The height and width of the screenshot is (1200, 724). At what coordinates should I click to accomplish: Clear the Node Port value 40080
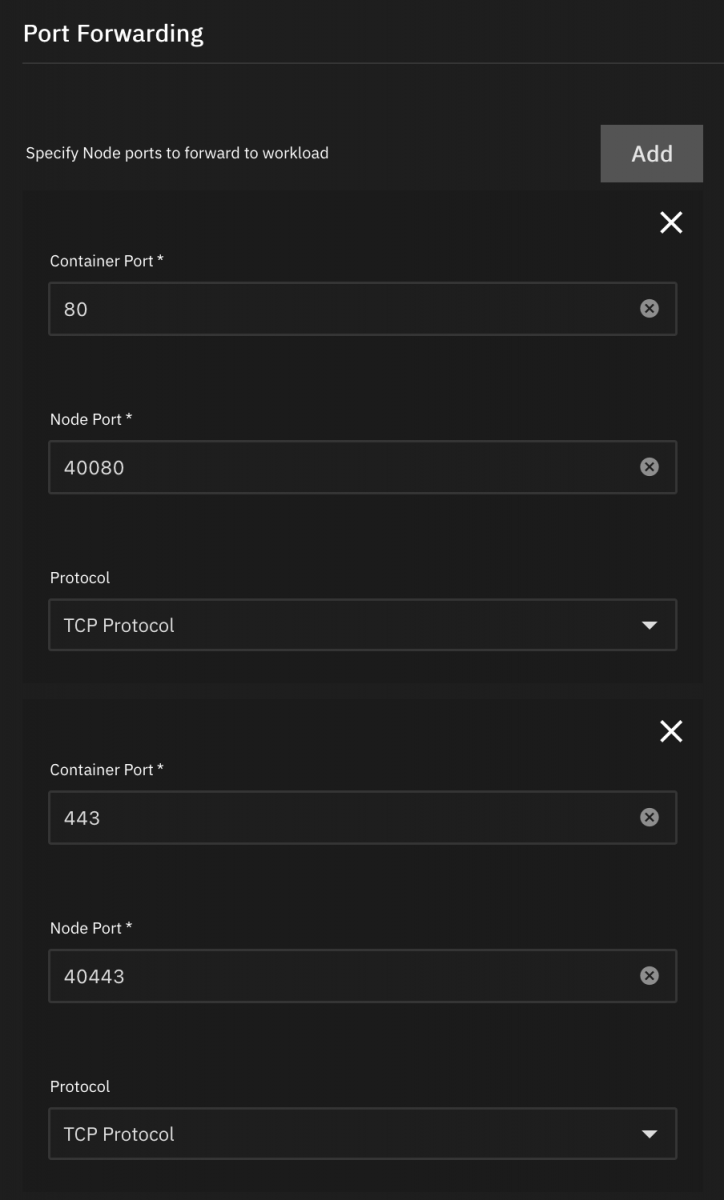(649, 467)
